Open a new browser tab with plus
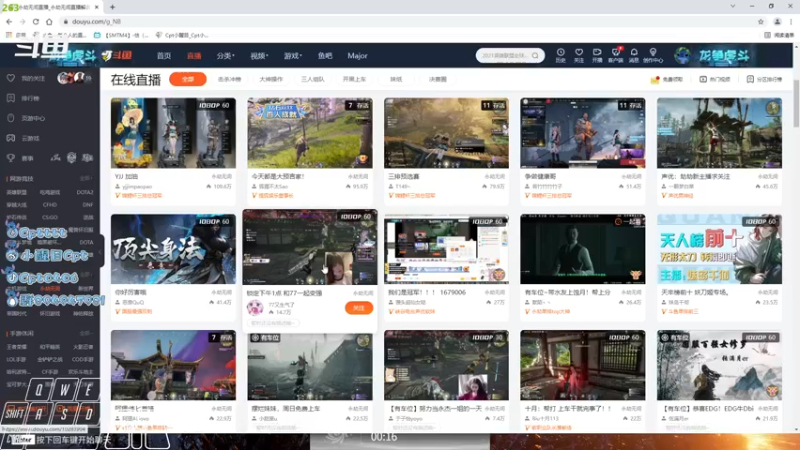The width and height of the screenshot is (800, 450). 112,7
